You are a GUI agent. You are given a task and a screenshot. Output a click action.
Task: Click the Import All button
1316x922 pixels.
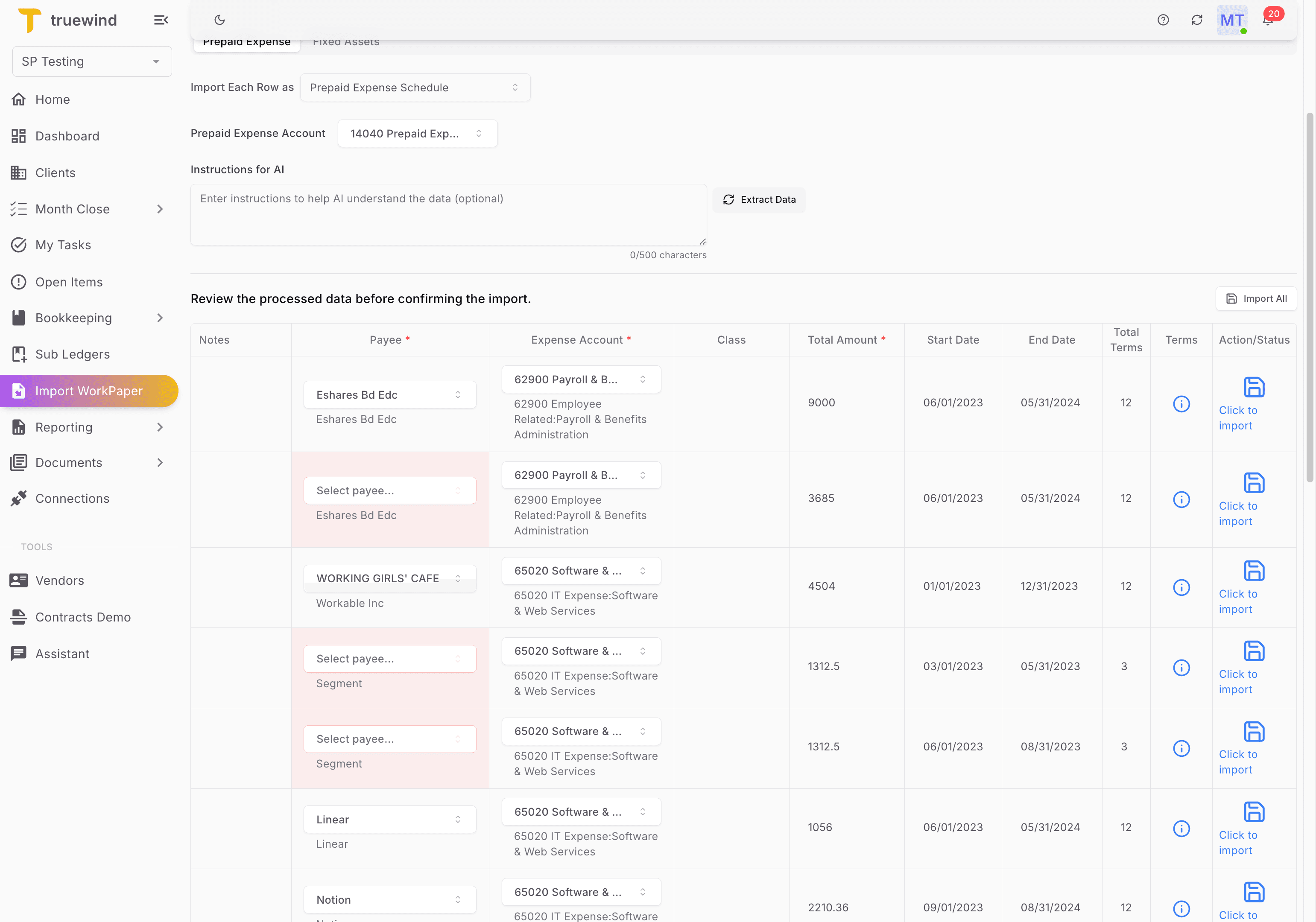click(x=1256, y=298)
